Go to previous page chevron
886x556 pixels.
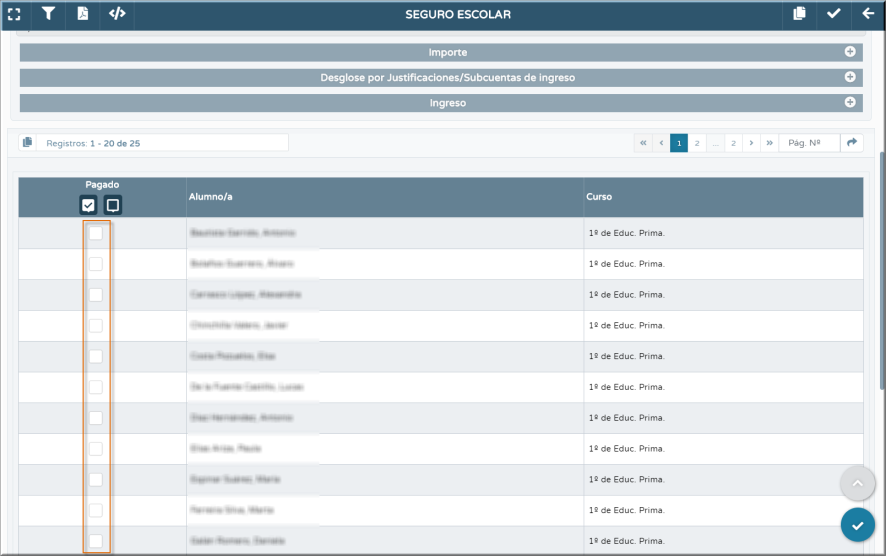(x=661, y=143)
